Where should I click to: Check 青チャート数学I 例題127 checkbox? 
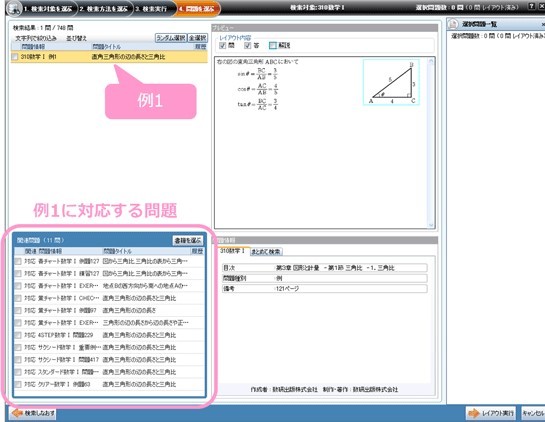(18, 261)
